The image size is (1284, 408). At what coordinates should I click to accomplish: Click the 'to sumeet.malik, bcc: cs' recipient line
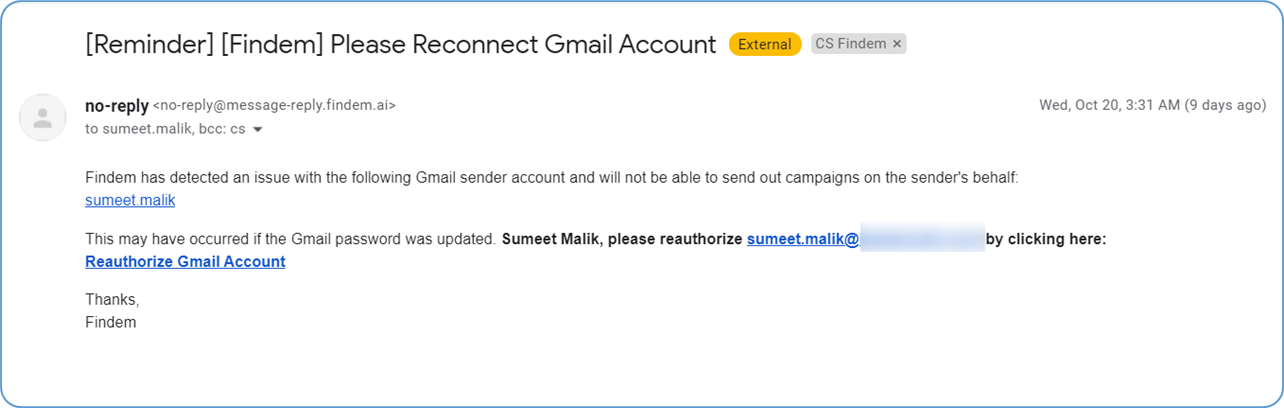point(165,130)
